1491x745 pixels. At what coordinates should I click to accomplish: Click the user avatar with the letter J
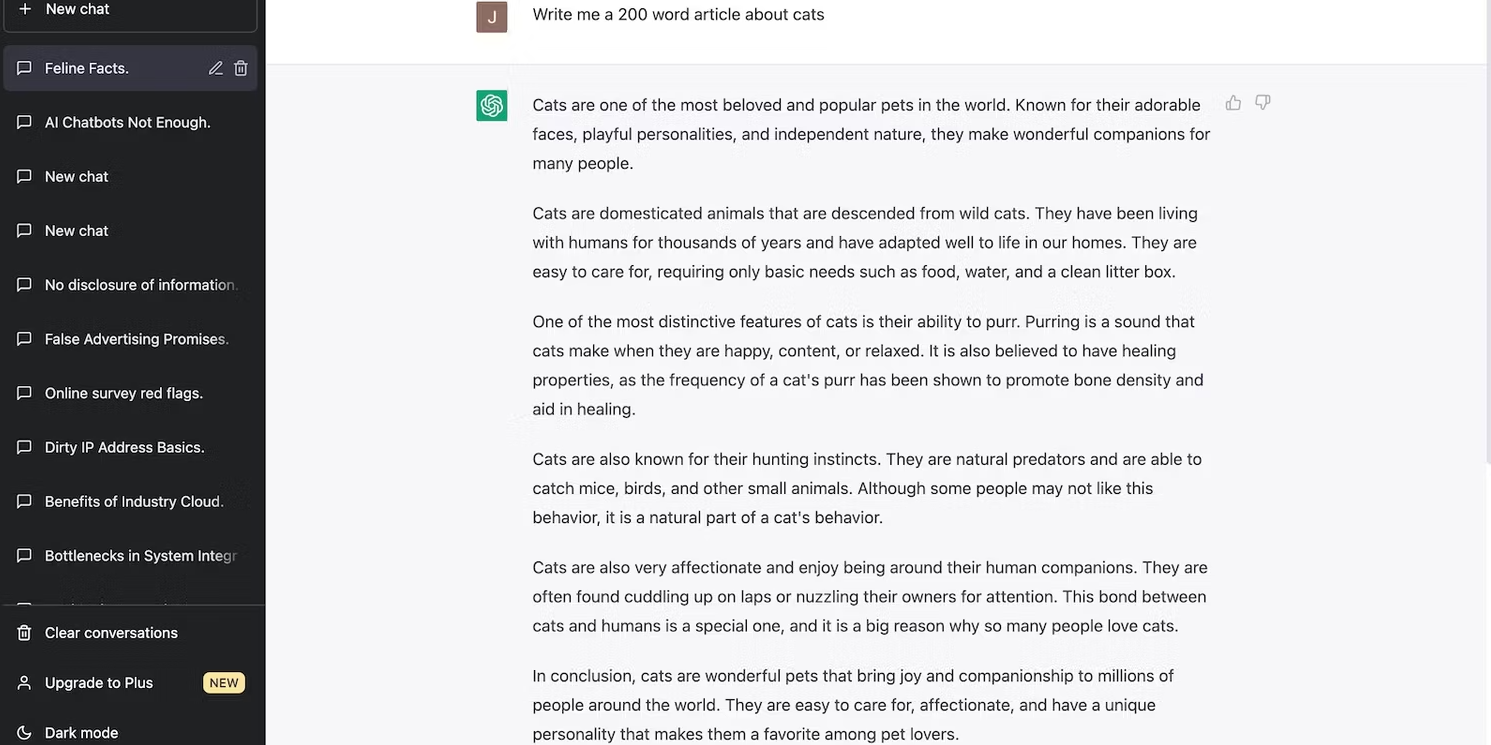coord(492,16)
